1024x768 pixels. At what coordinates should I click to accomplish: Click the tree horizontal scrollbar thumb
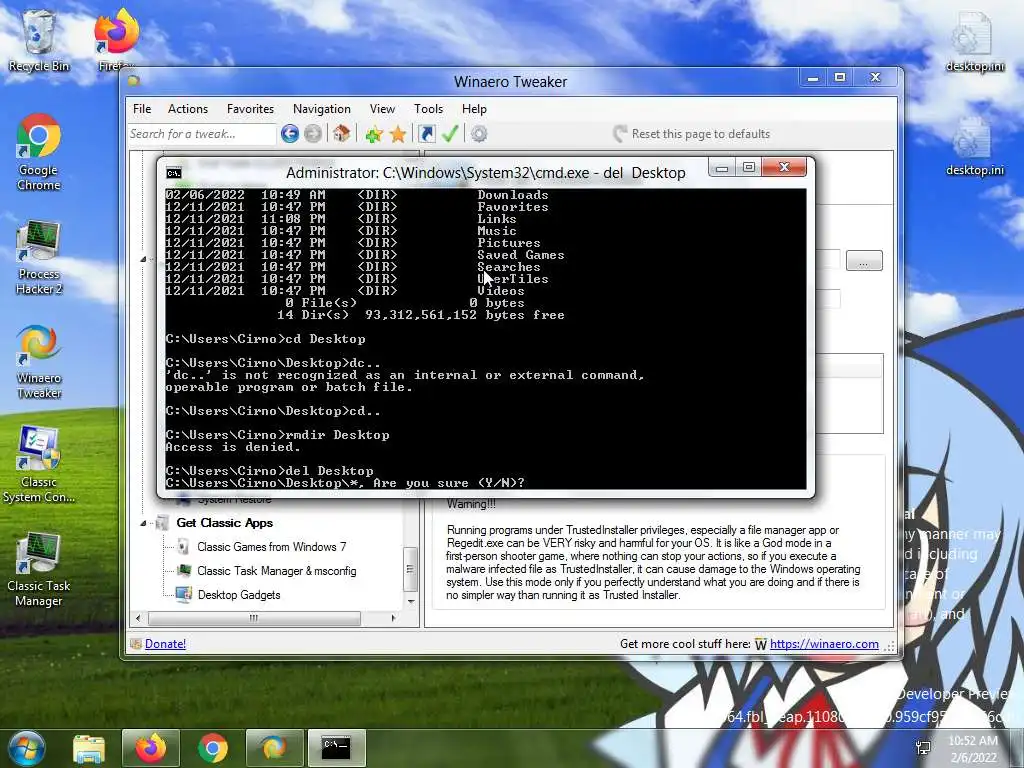pos(254,618)
